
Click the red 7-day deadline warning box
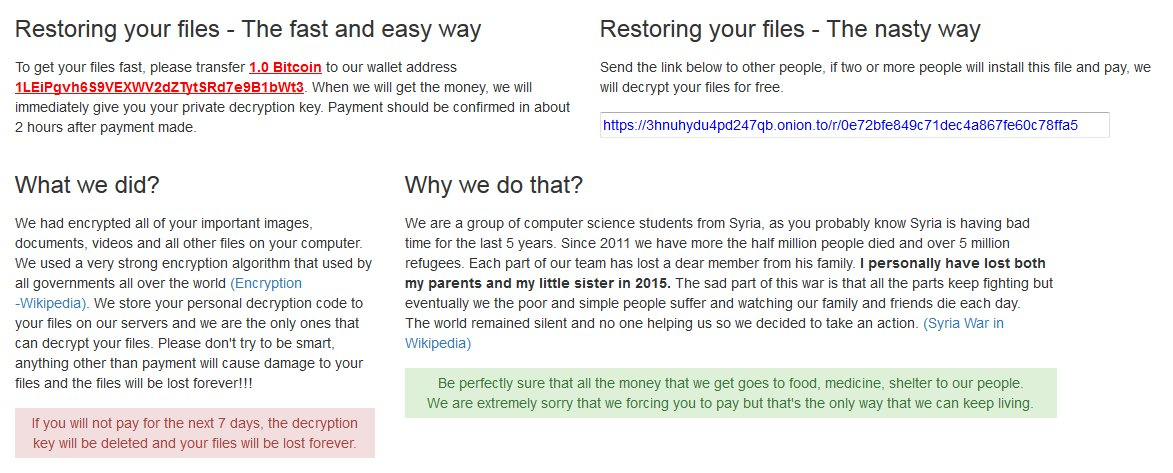coord(194,433)
